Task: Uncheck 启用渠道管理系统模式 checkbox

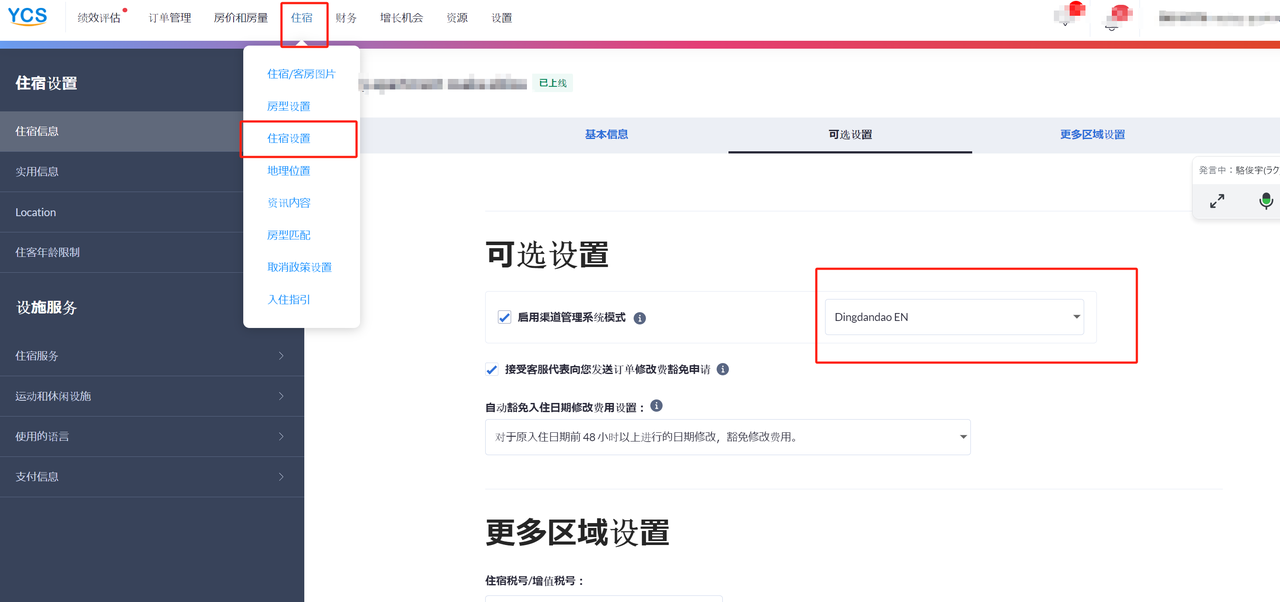Action: click(505, 317)
